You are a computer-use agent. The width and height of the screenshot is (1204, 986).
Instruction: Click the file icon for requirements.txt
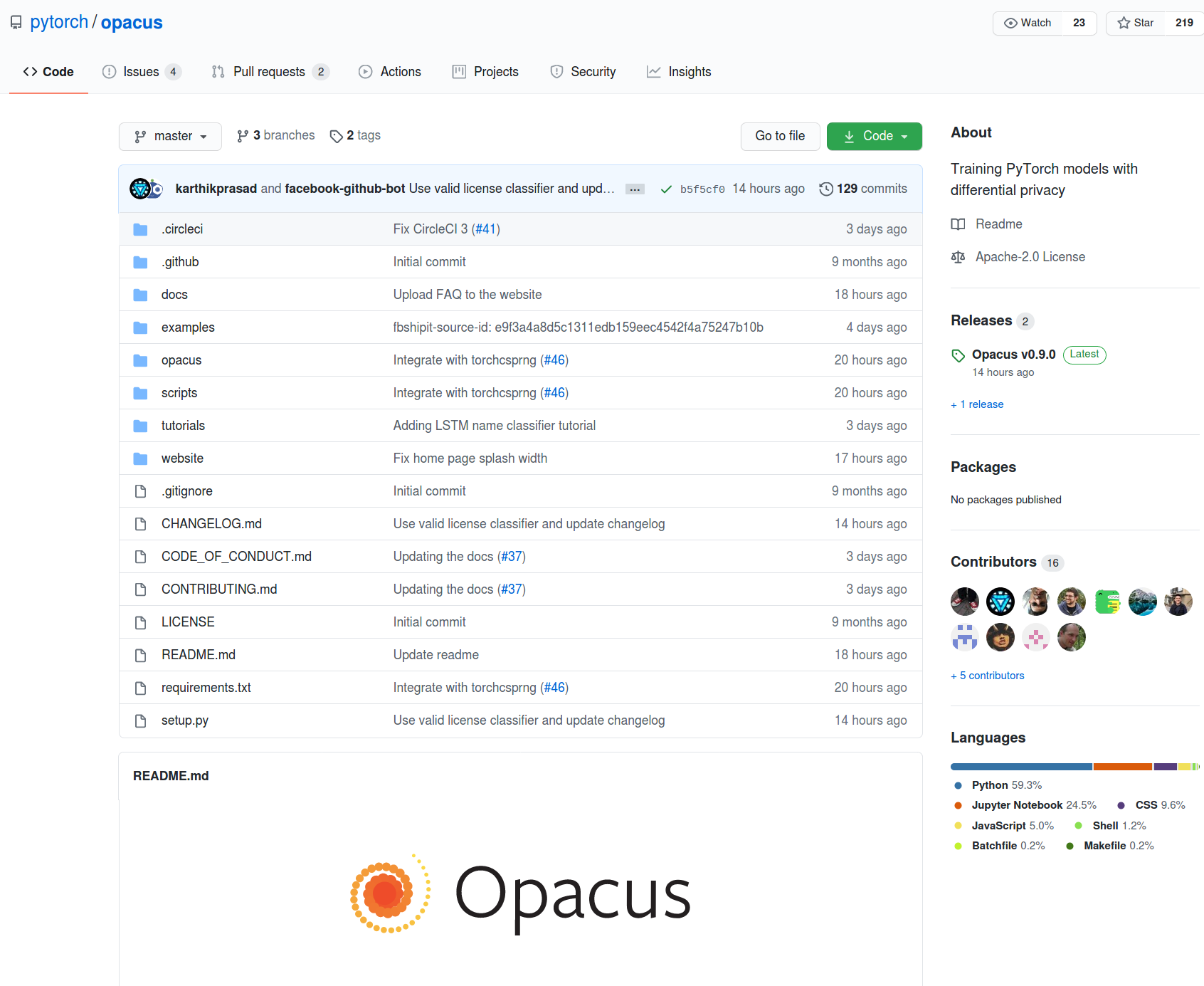140,688
